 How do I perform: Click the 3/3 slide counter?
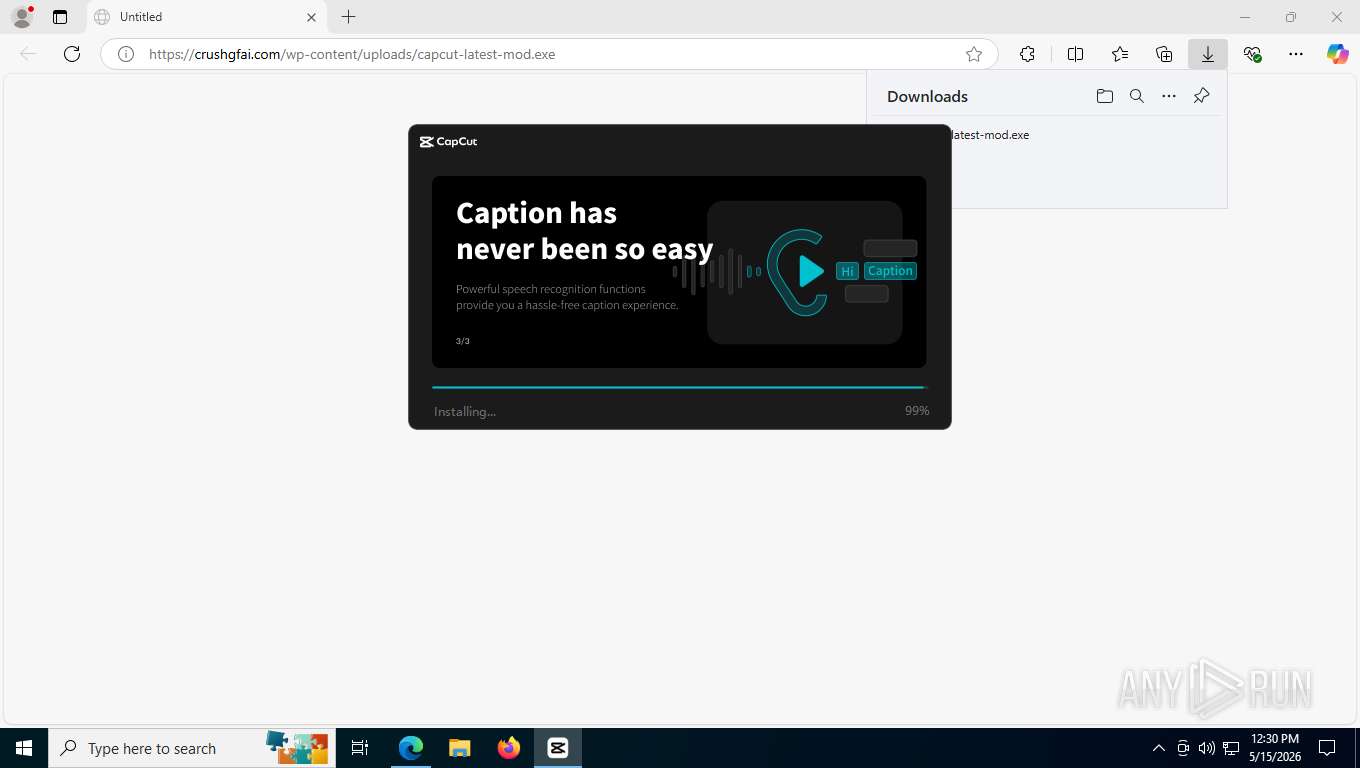[x=463, y=341]
